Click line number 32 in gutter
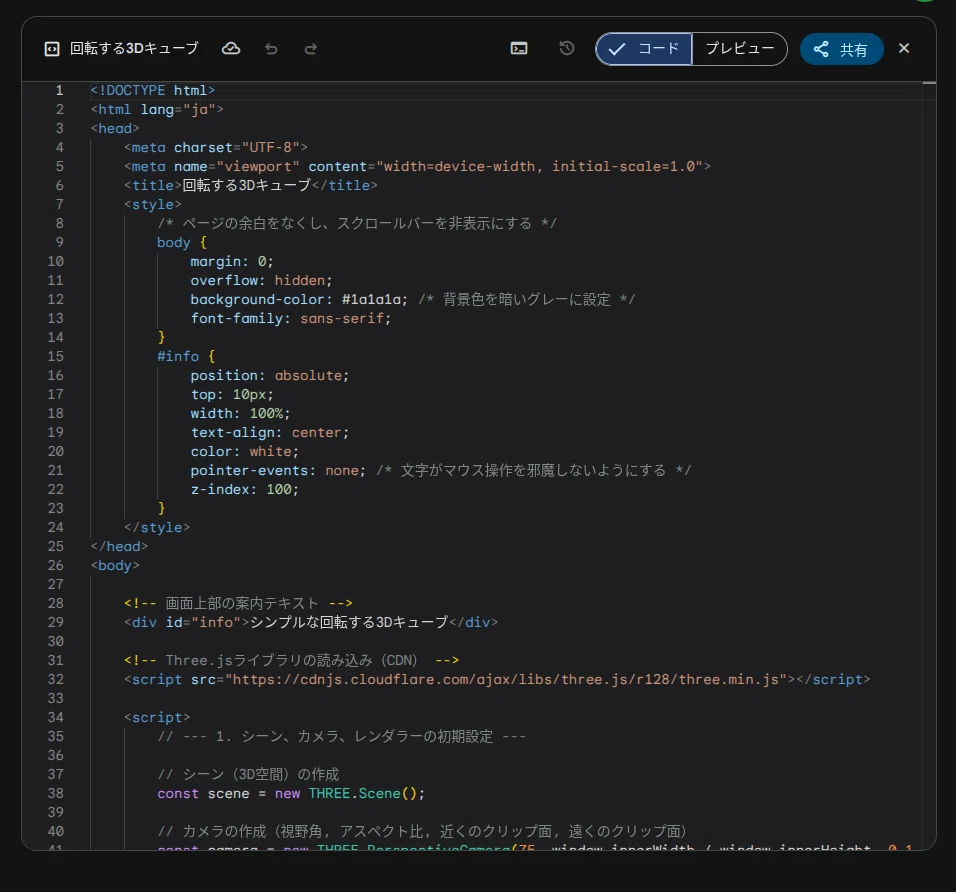The image size is (956, 892). point(55,679)
